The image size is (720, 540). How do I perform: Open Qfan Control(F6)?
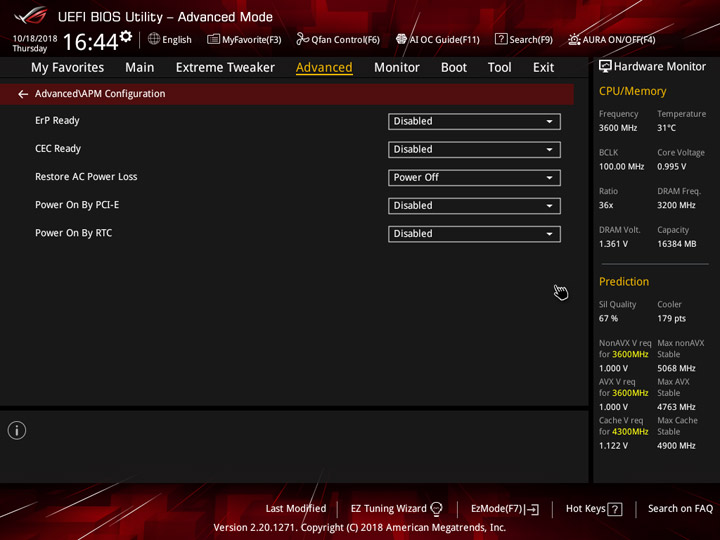[338, 39]
